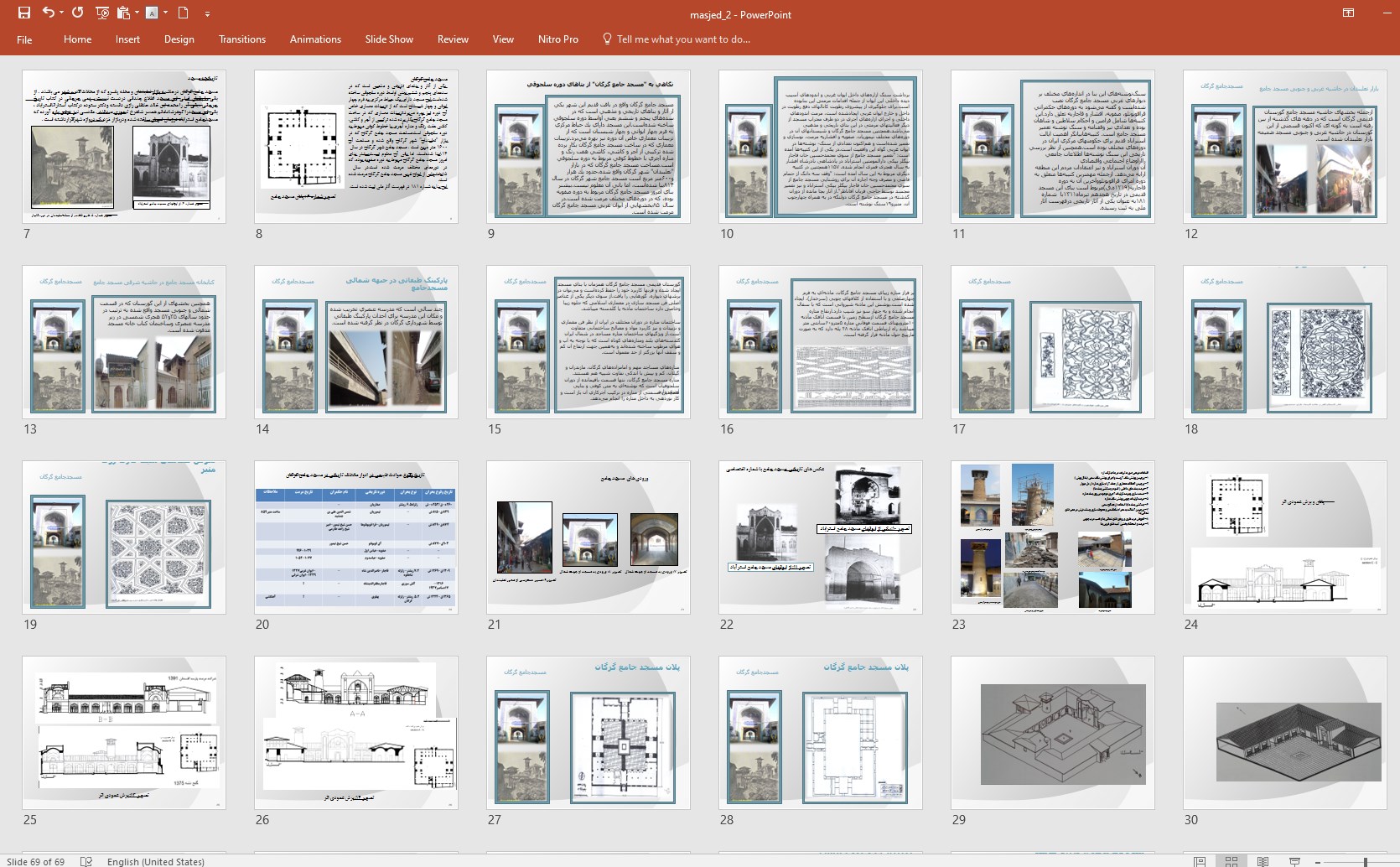This screenshot has height=867, width=1400.
Task: Open the spell check icon in status bar
Action: click(86, 861)
